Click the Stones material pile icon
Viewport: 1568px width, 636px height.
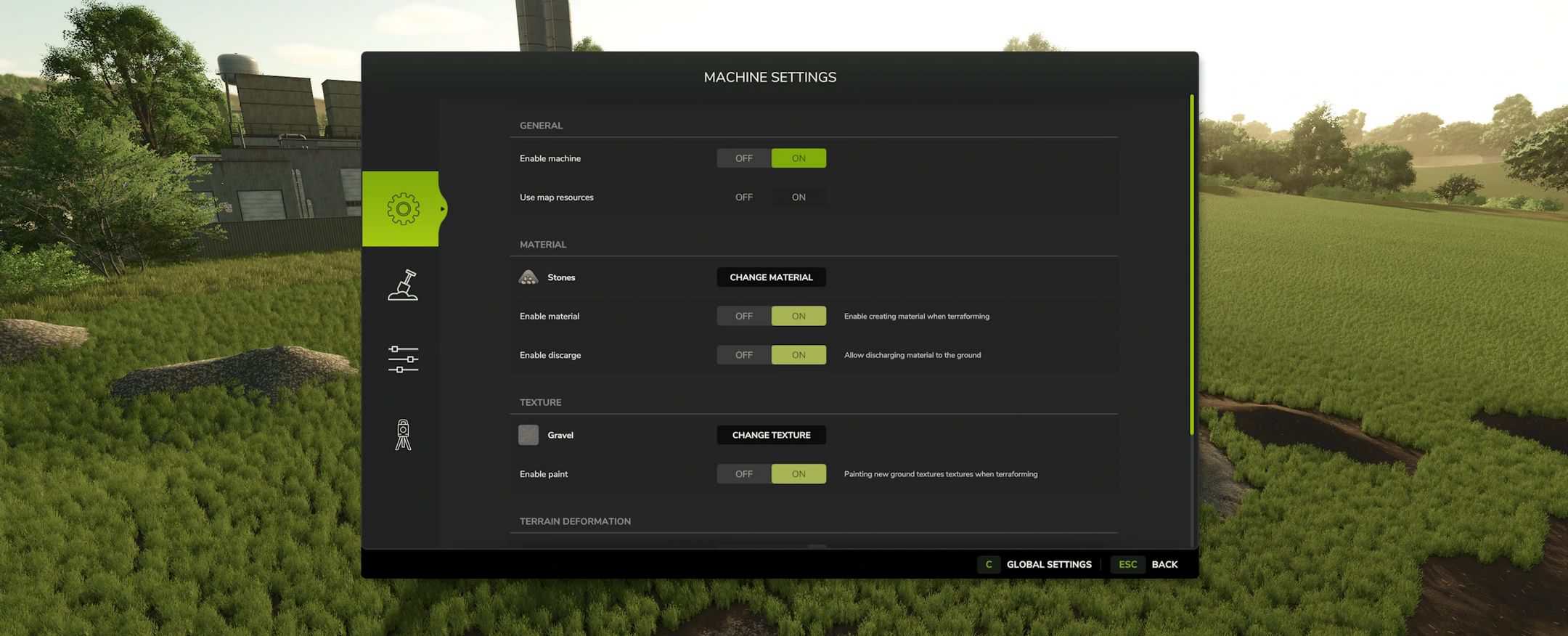tap(528, 277)
